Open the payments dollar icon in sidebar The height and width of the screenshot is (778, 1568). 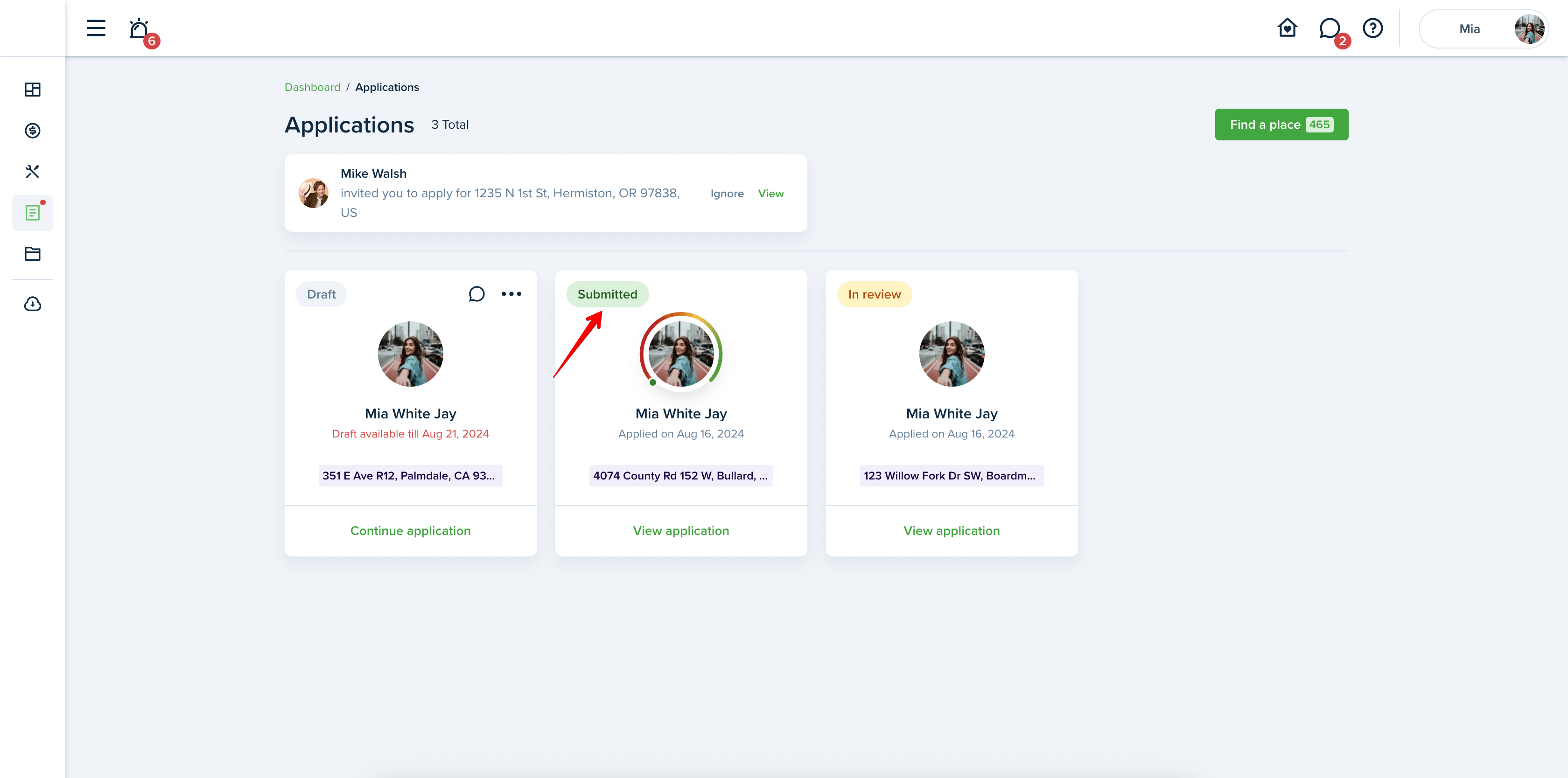tap(32, 130)
